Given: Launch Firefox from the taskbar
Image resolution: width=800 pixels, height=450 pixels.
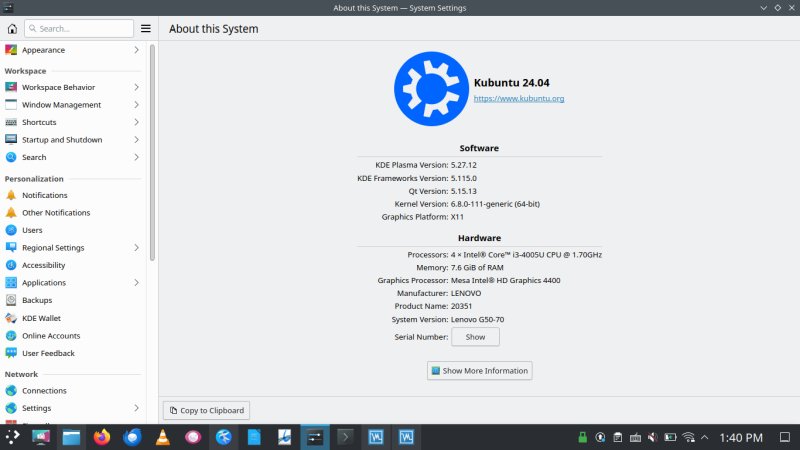Looking at the screenshot, I should click(x=102, y=437).
